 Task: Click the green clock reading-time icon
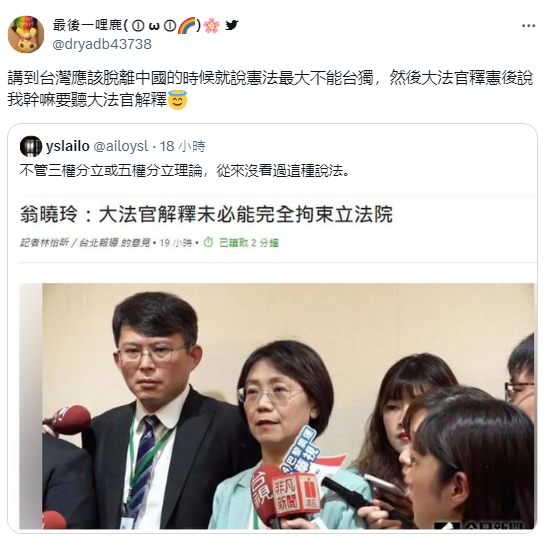point(208,242)
